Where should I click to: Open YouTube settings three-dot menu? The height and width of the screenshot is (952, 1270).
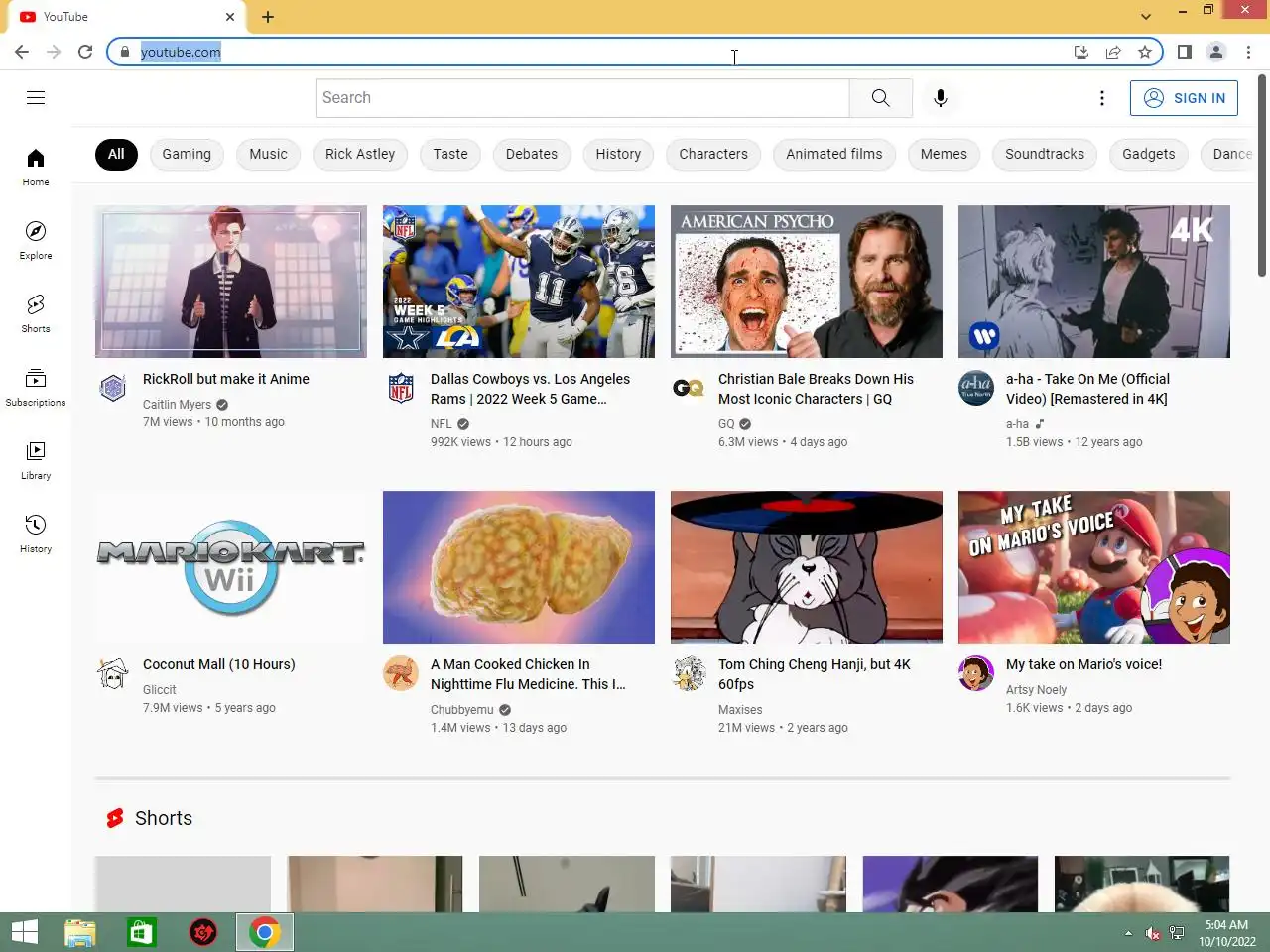click(x=1101, y=98)
